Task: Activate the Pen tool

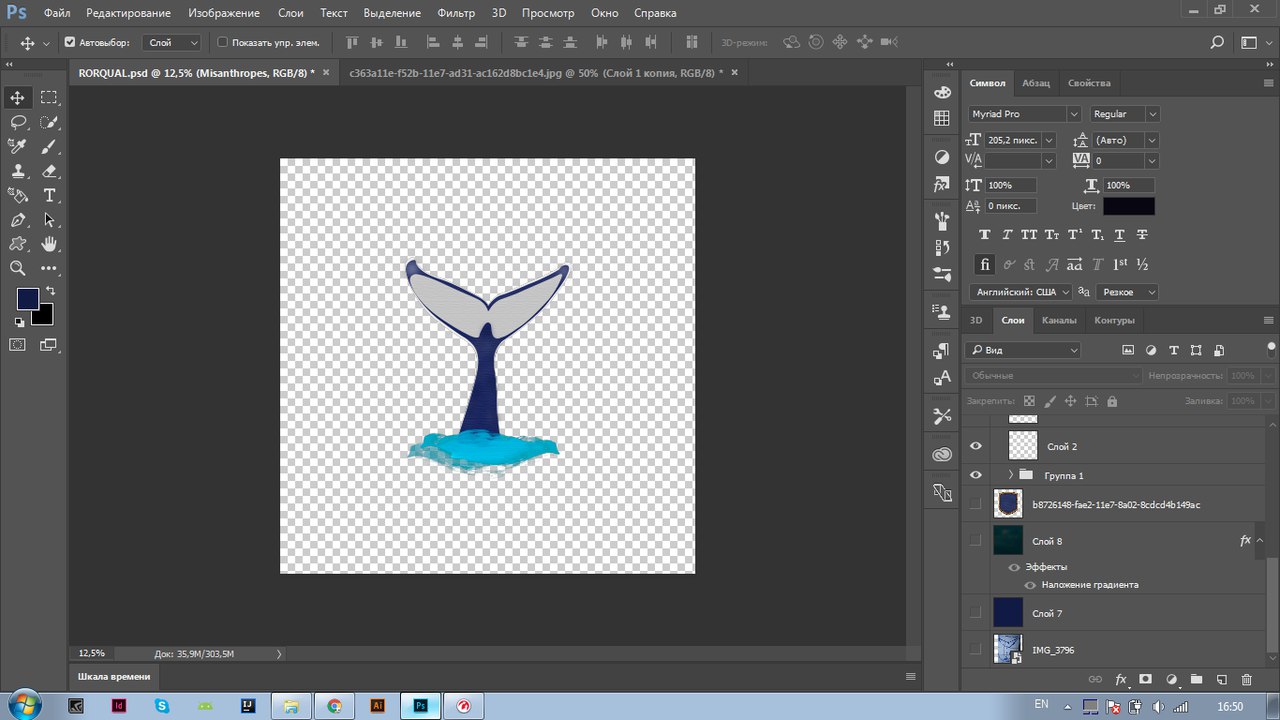Action: 18,219
